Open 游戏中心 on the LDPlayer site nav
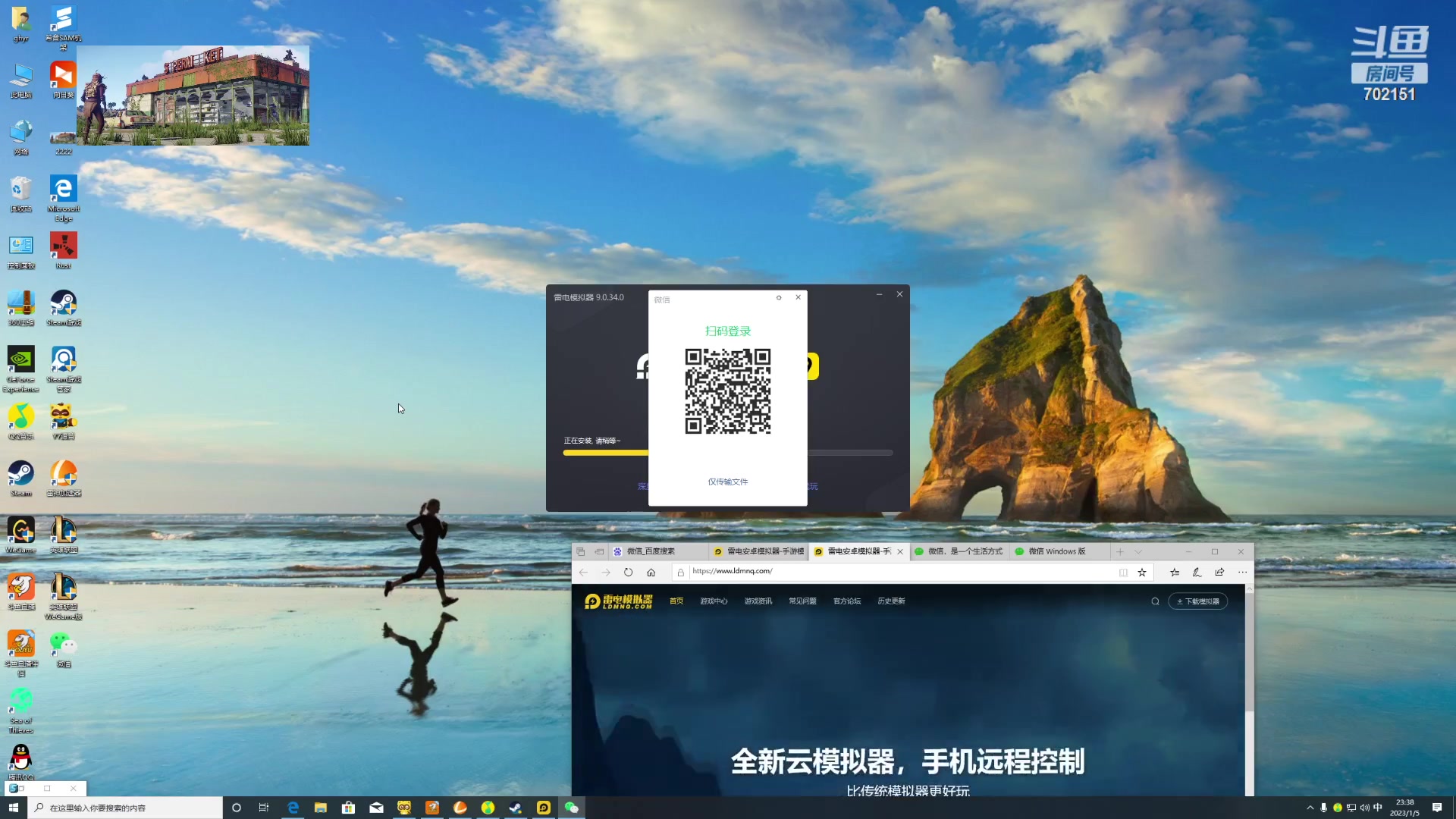1456x819 pixels. [714, 601]
